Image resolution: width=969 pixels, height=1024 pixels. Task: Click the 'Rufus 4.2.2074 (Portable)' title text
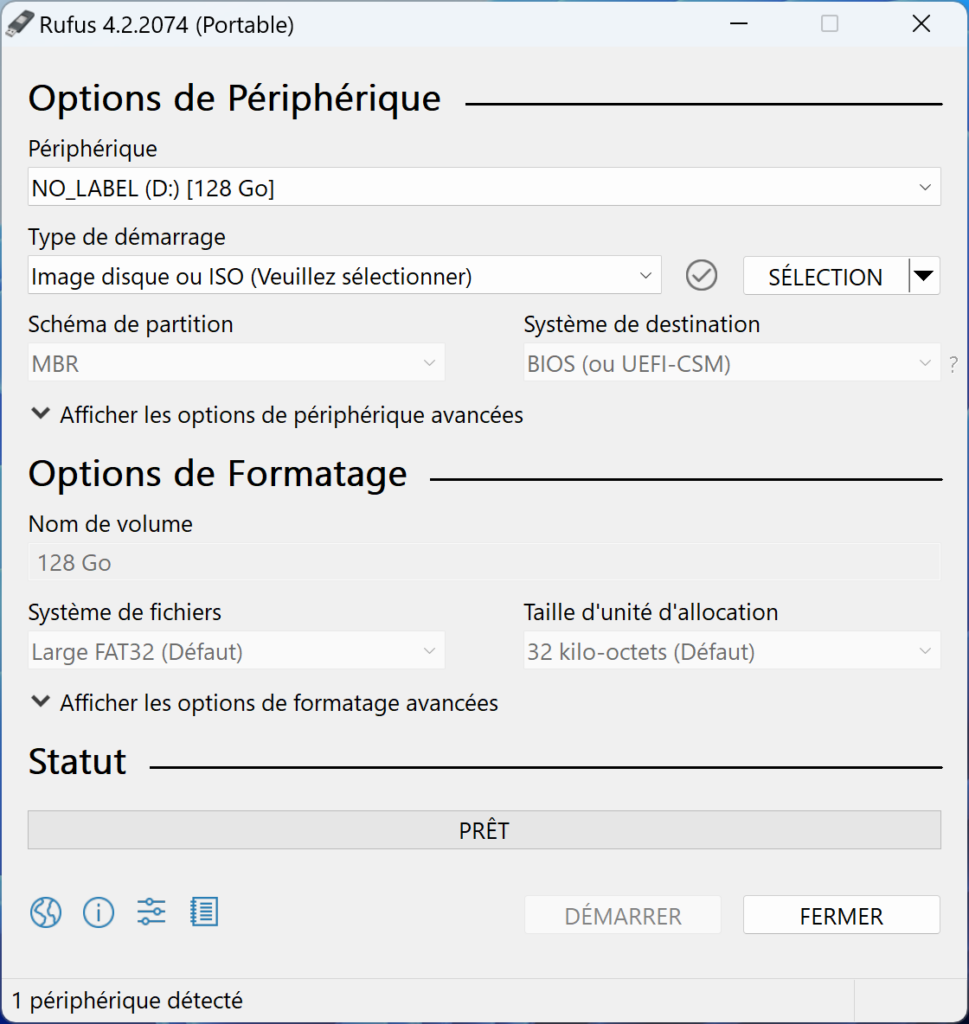click(x=167, y=25)
